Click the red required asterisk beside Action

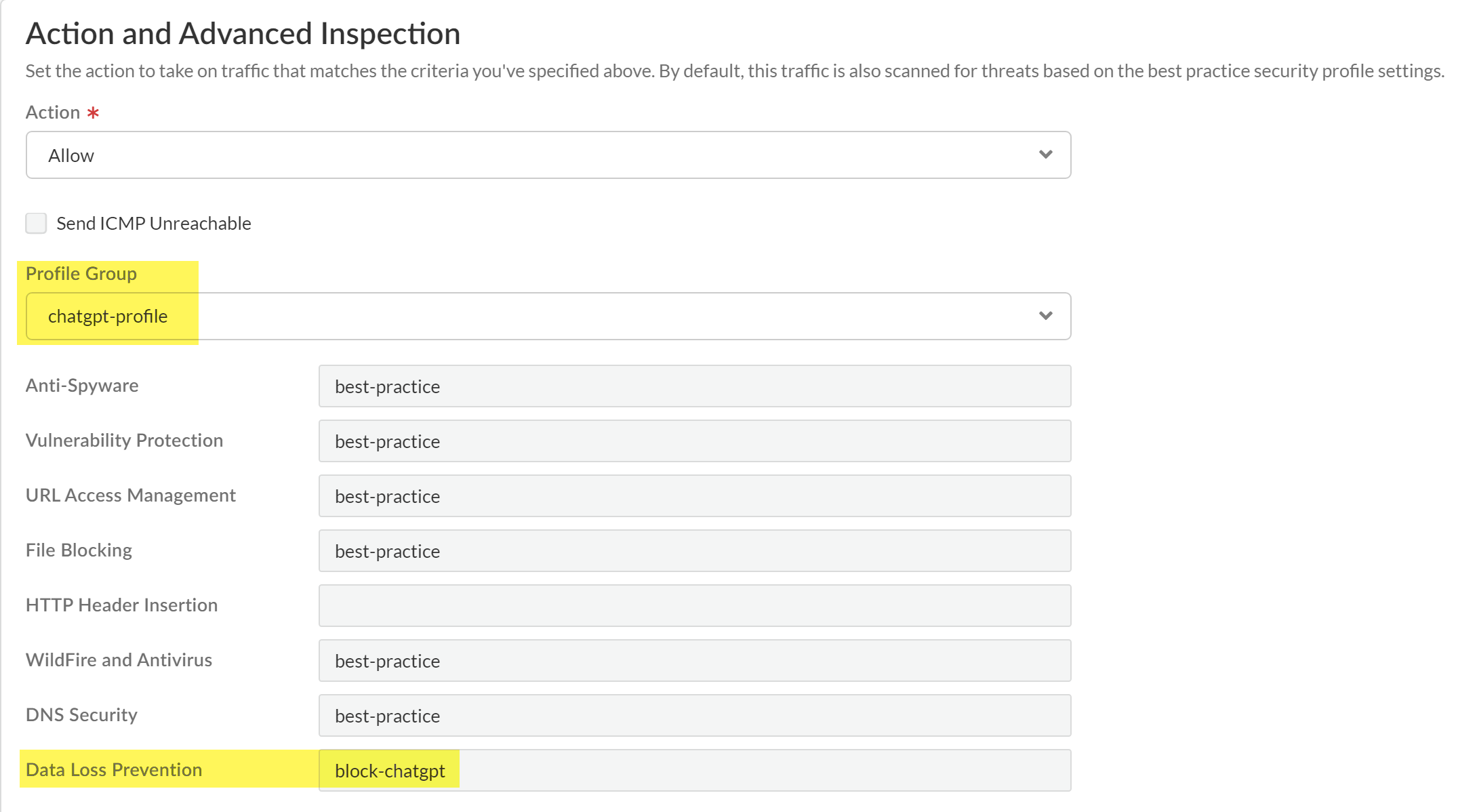coord(93,113)
